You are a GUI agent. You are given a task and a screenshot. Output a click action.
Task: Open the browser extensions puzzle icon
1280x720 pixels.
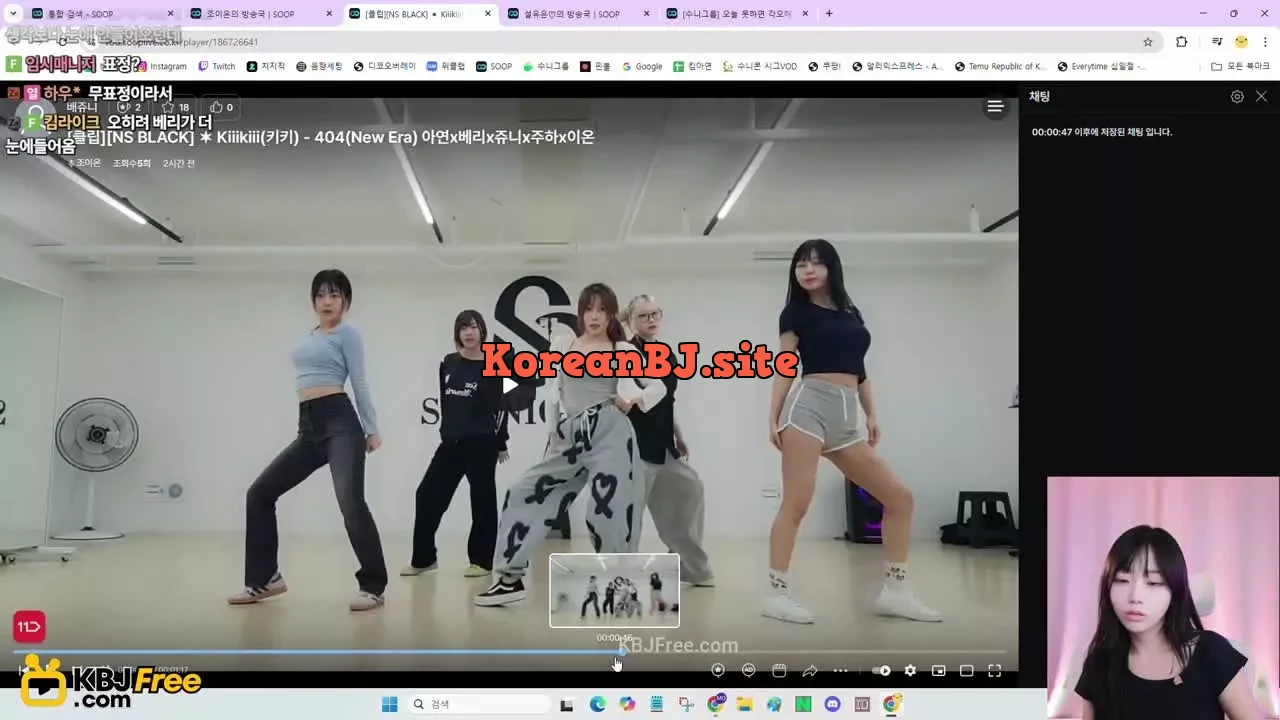pos(1182,42)
